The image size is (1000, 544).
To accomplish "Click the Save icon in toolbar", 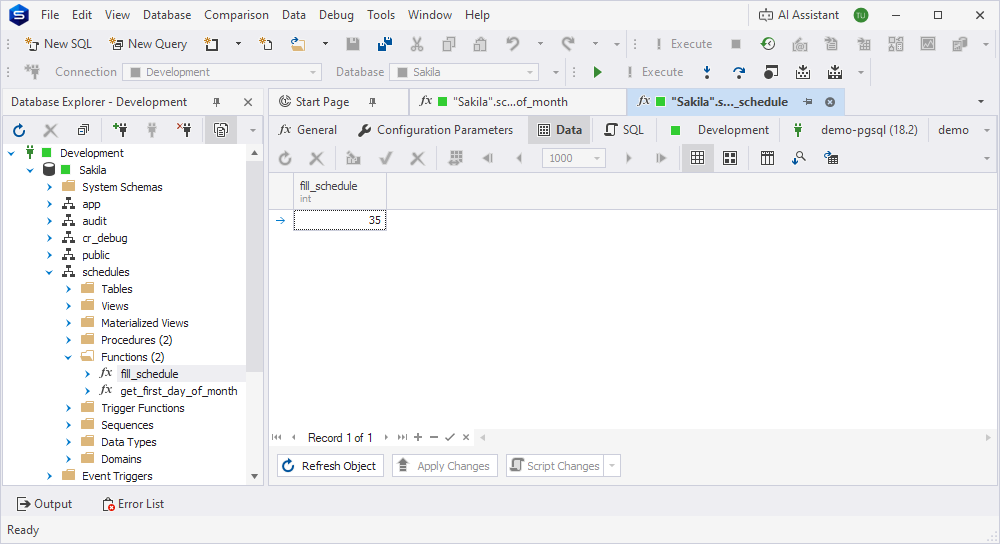I will click(x=353, y=44).
